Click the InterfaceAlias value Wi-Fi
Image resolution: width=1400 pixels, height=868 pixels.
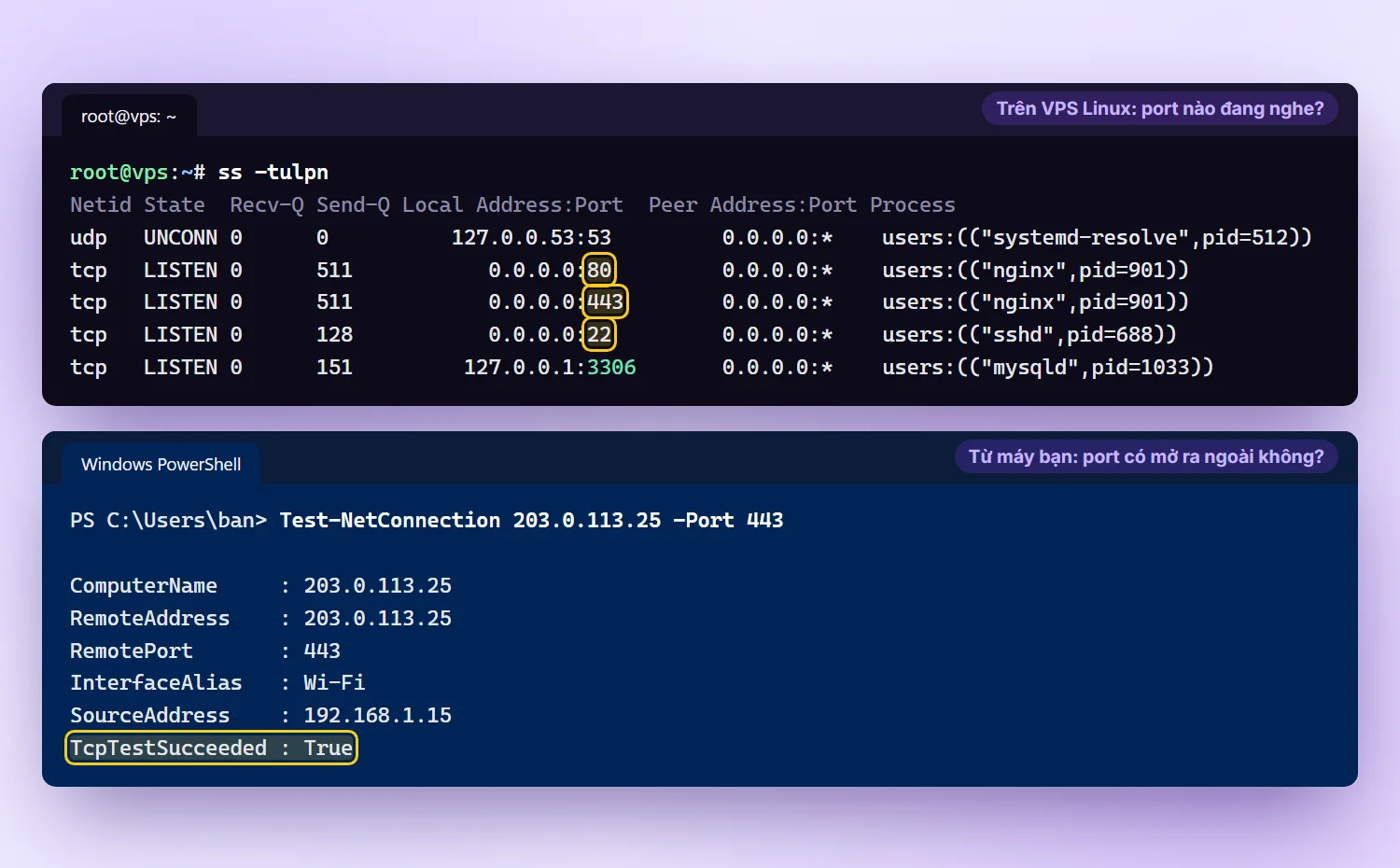[334, 683]
